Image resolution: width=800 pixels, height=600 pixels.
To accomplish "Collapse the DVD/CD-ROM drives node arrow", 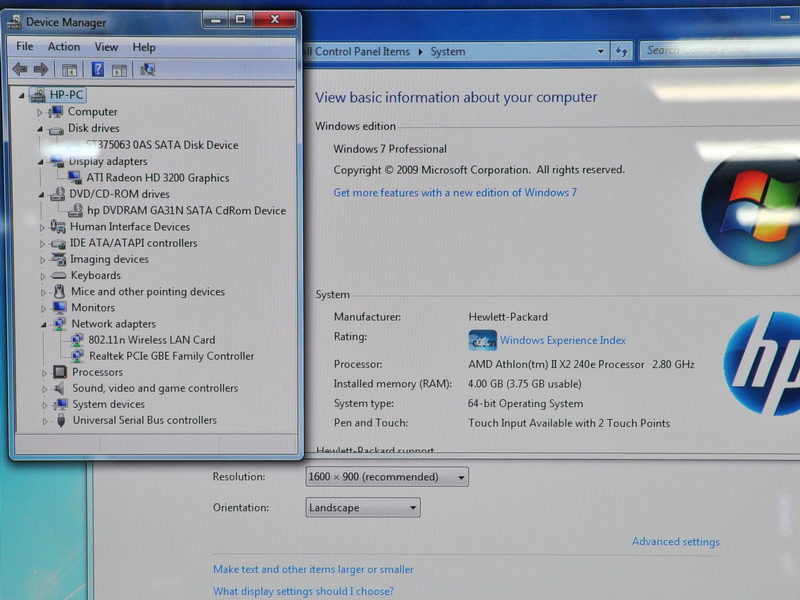I will click(41, 194).
